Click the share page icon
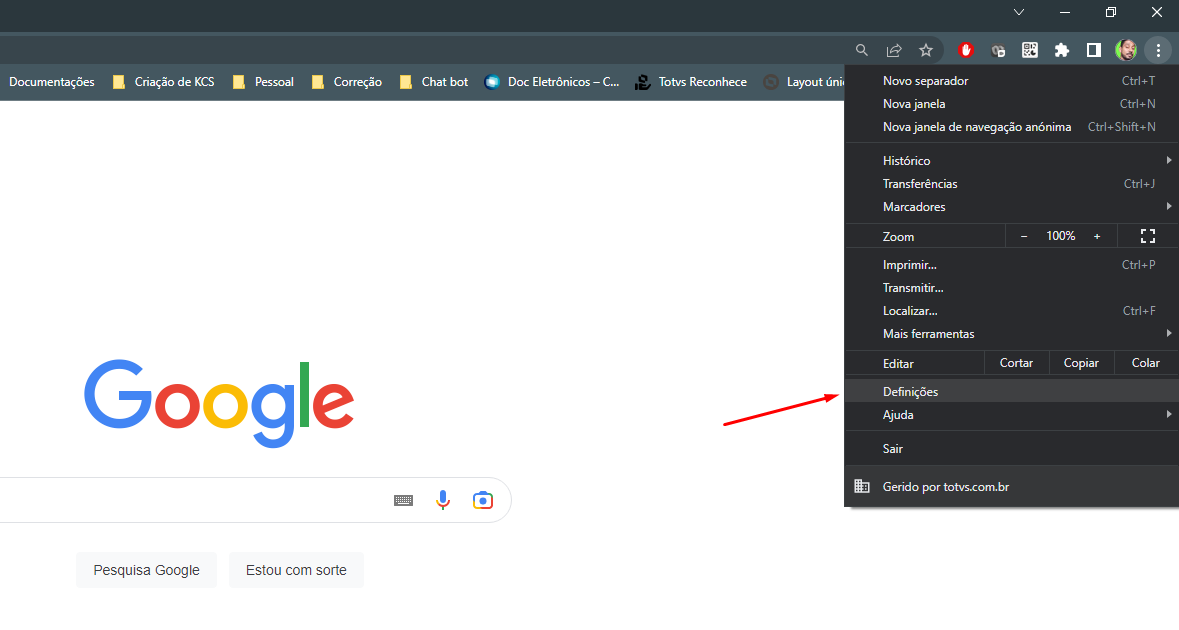The image size is (1179, 630). coord(894,50)
